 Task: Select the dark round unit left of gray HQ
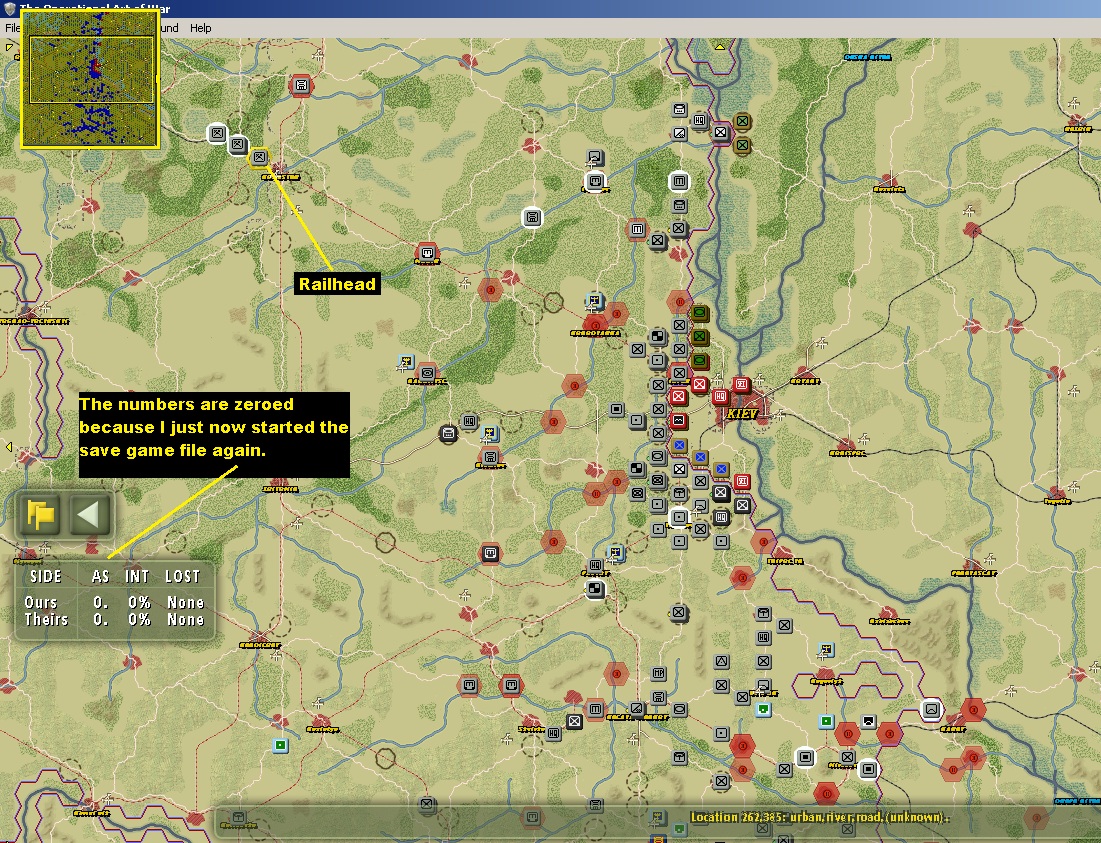pos(448,434)
